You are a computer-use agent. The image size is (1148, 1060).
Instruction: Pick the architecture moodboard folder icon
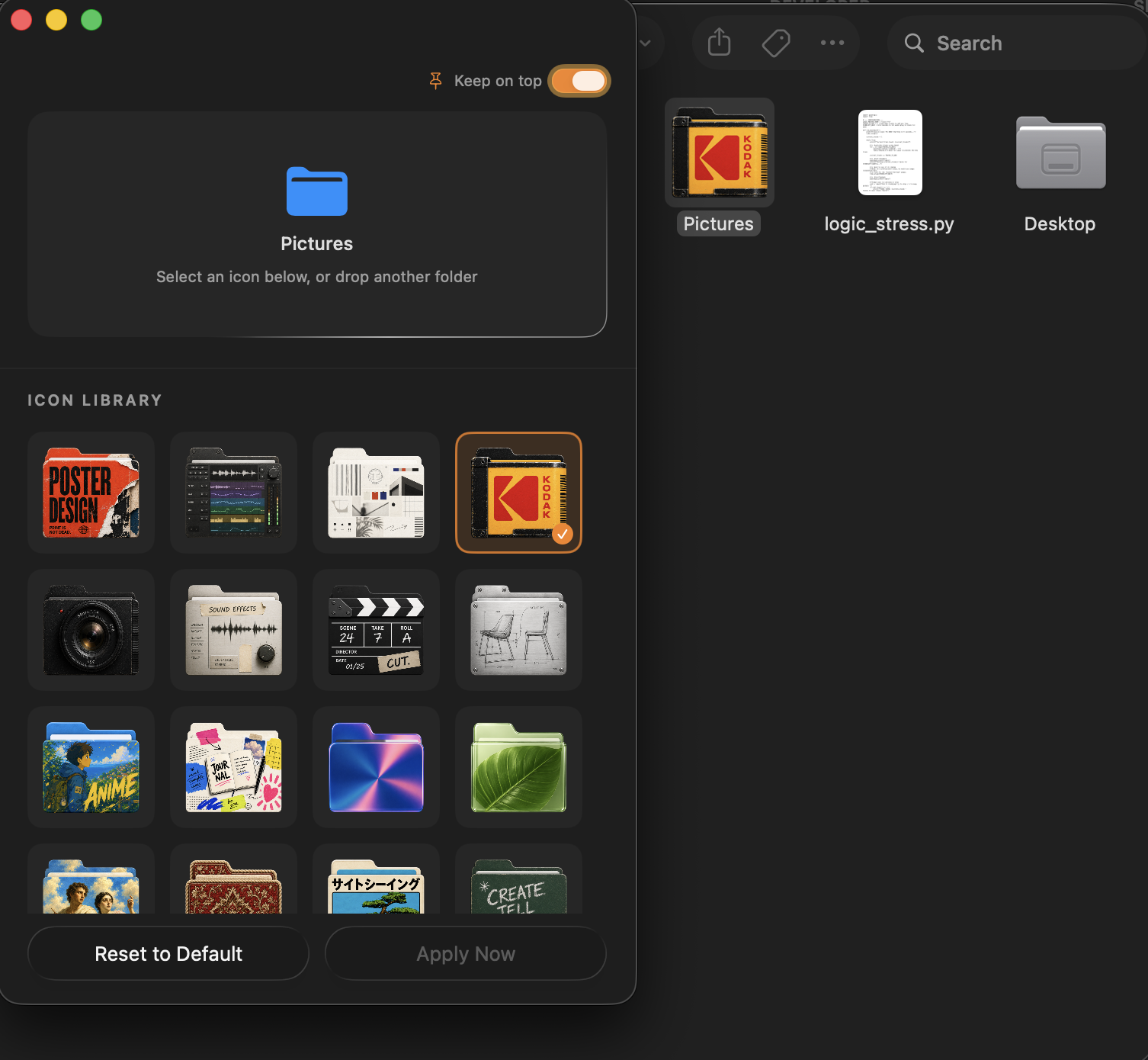click(376, 493)
